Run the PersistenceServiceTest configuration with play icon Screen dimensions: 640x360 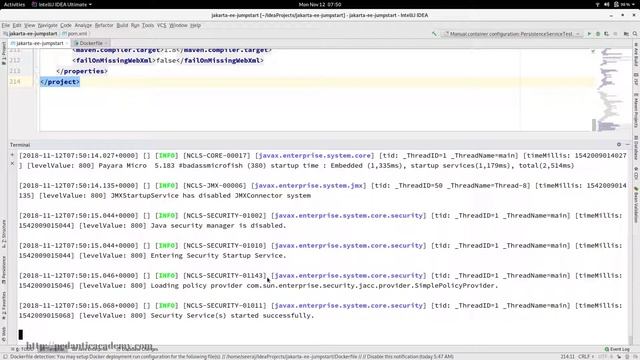point(589,34)
